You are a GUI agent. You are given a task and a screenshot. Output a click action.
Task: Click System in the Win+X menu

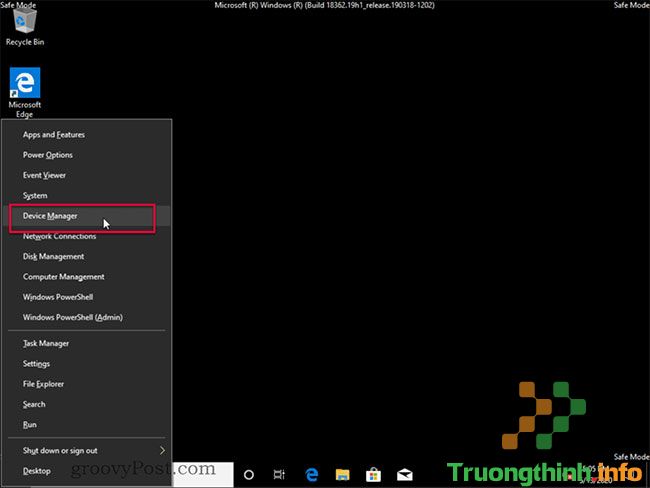pos(87,196)
